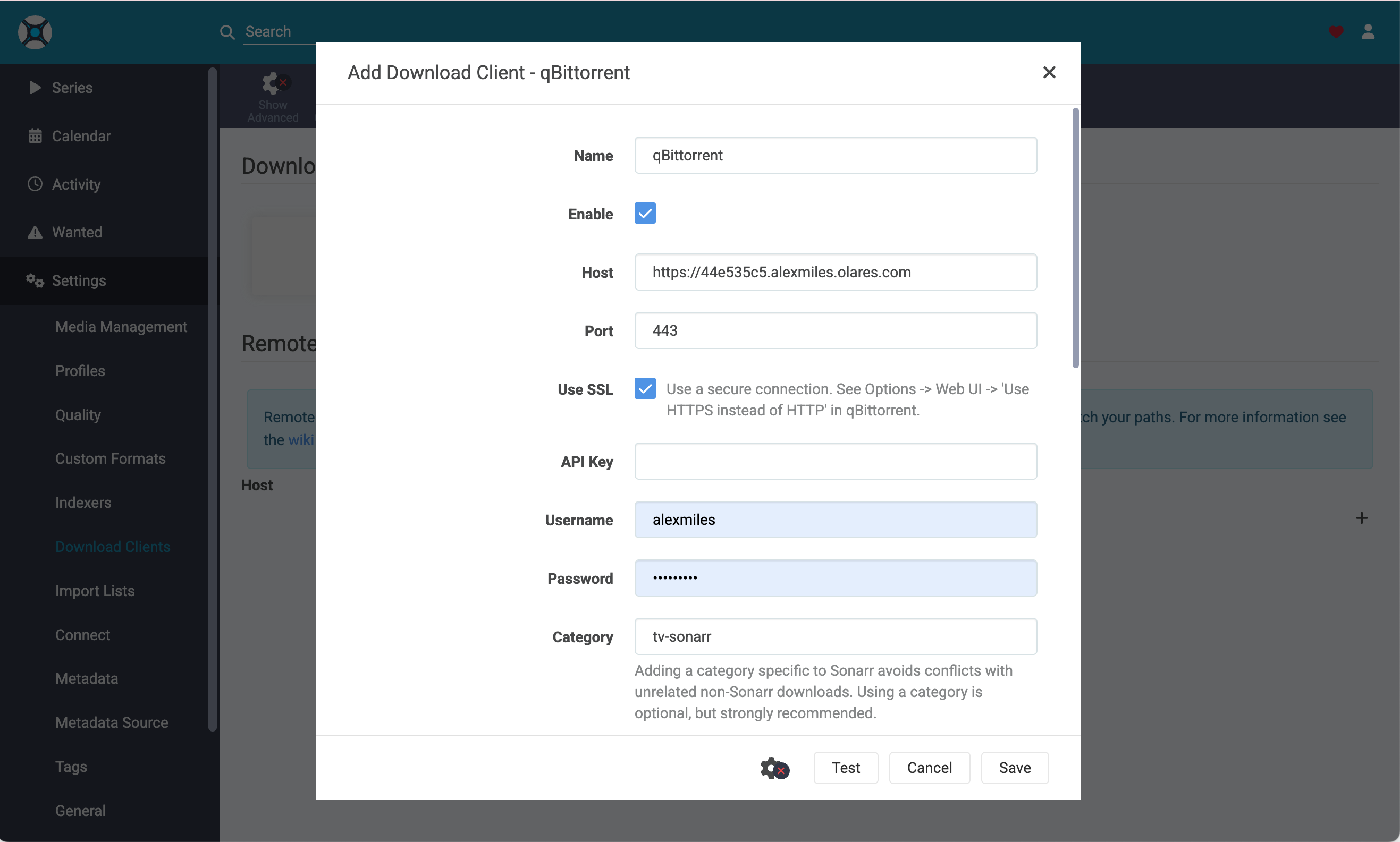Go to Tags settings
Viewport: 1400px width, 842px height.
[x=71, y=767]
